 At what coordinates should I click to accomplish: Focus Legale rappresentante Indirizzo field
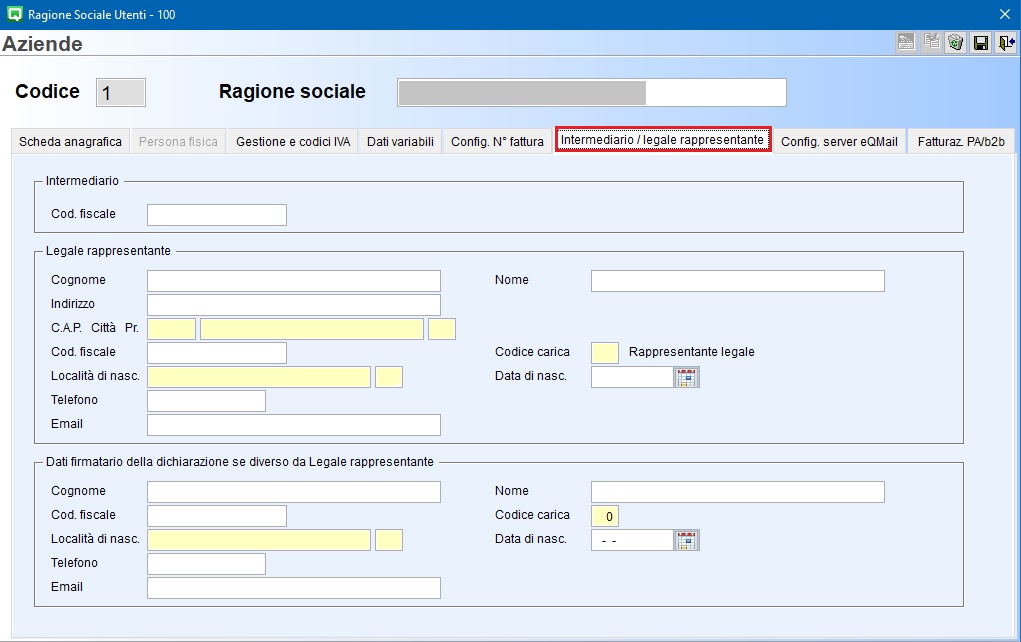pyautogui.click(x=294, y=305)
